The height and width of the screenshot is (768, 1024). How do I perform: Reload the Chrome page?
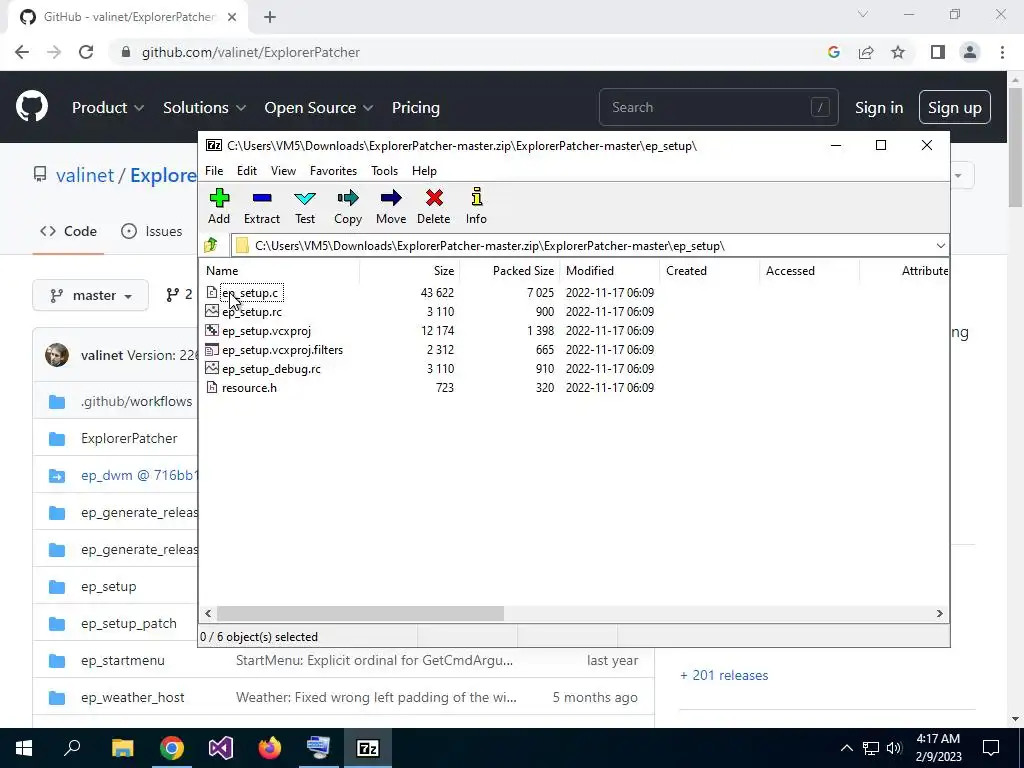pos(86,52)
